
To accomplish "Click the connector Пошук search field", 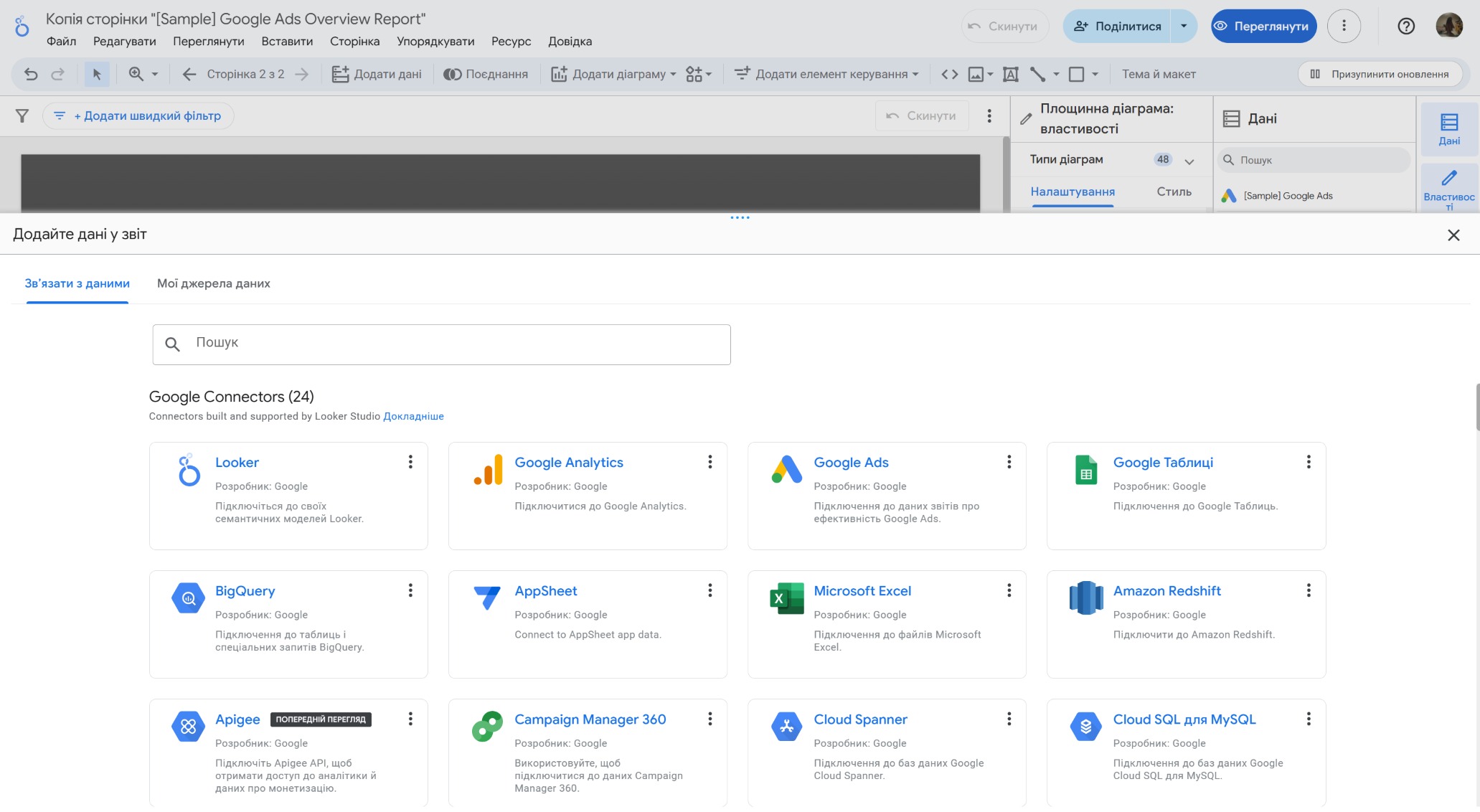I will [x=441, y=344].
